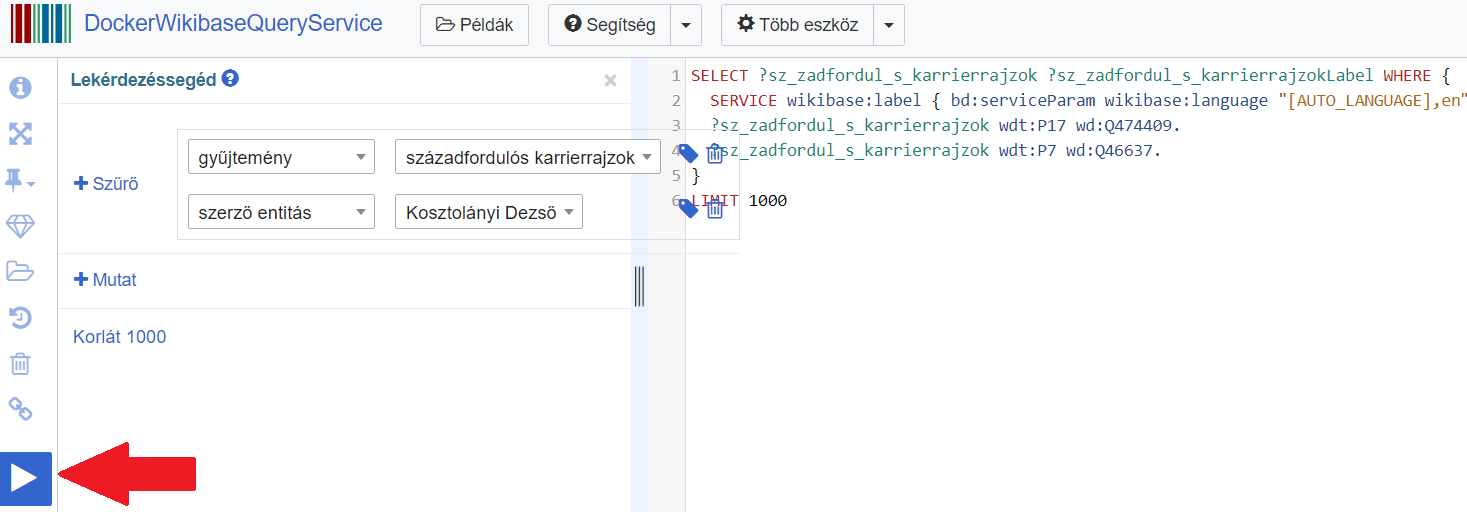Expand the Kosztolányi Dezső value dropdown
Image resolution: width=1467 pixels, height=512 pixels.
click(488, 212)
